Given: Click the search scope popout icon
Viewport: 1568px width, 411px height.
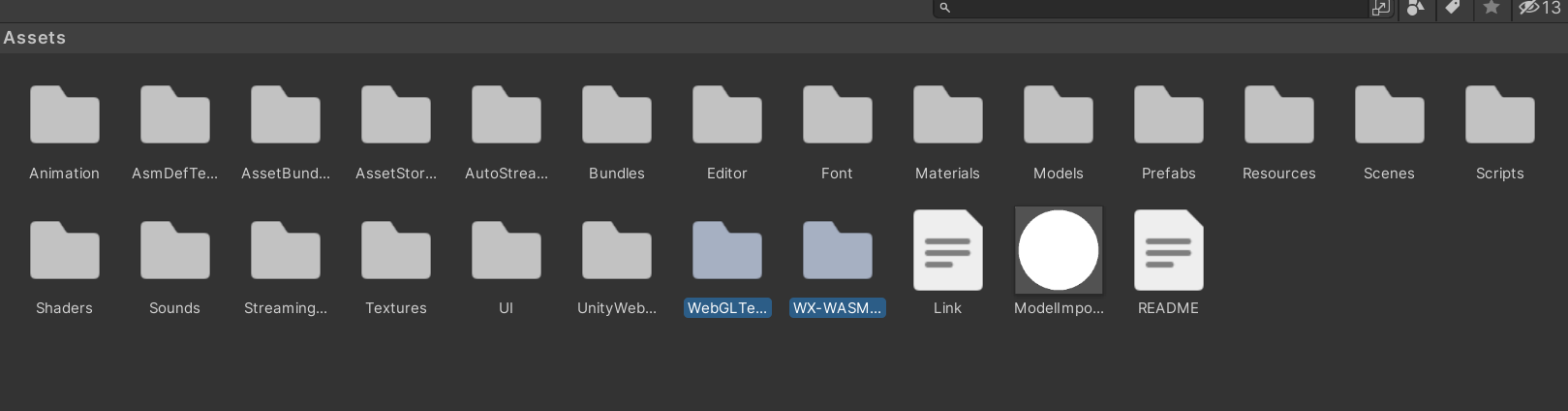Looking at the screenshot, I should pyautogui.click(x=1380, y=8).
